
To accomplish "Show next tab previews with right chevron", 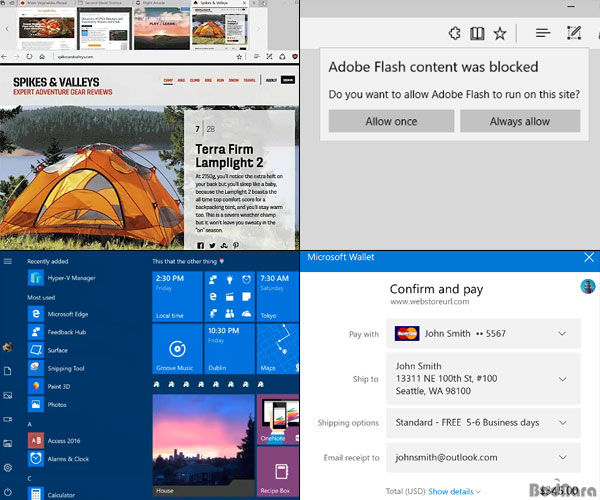I will click(x=258, y=29).
